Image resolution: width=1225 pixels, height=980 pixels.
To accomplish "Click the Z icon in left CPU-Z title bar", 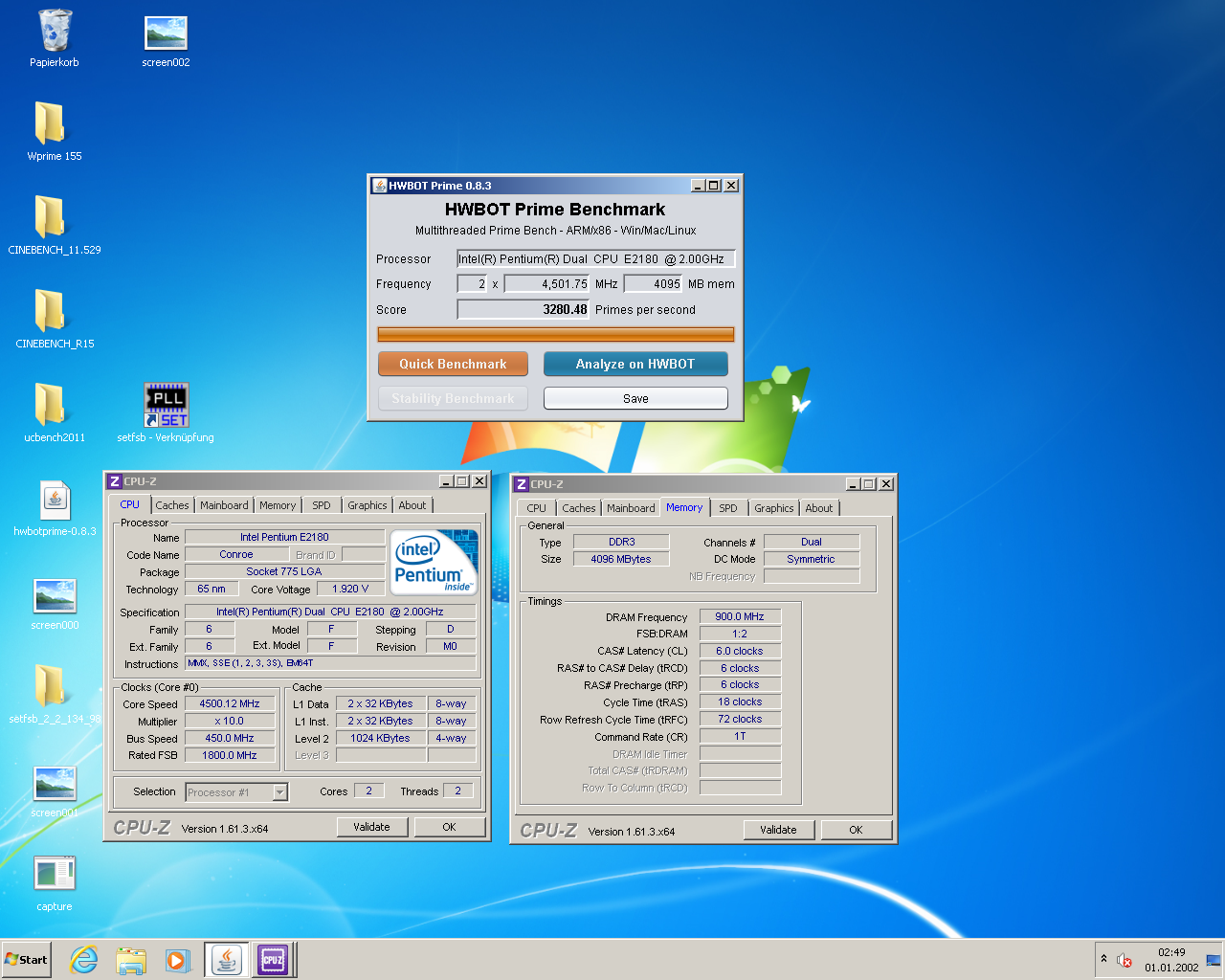I will [115, 481].
